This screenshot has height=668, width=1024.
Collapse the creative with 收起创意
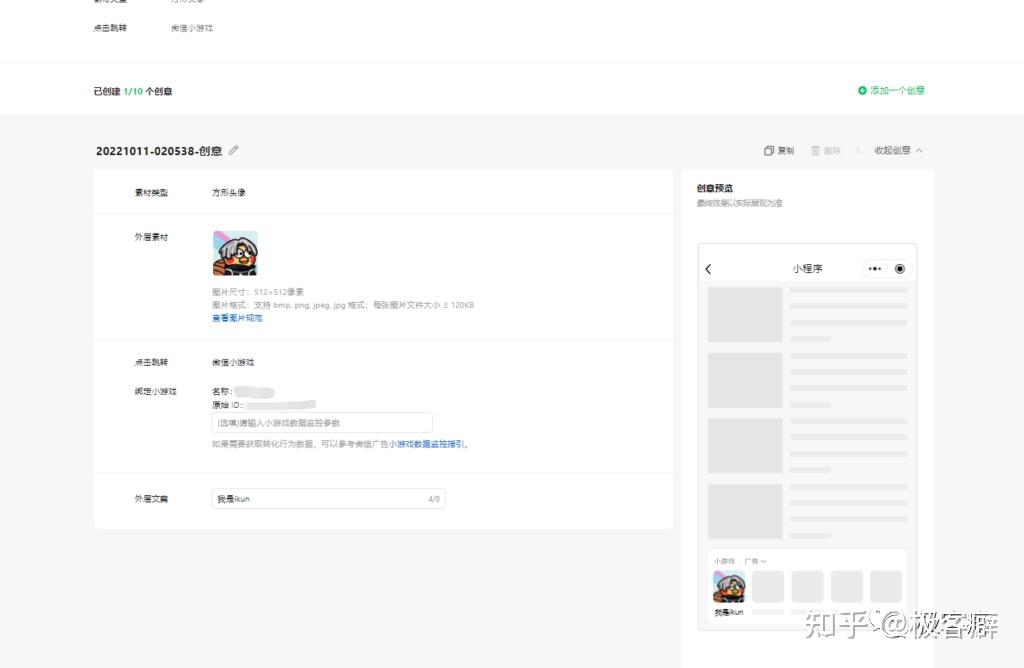(x=899, y=150)
